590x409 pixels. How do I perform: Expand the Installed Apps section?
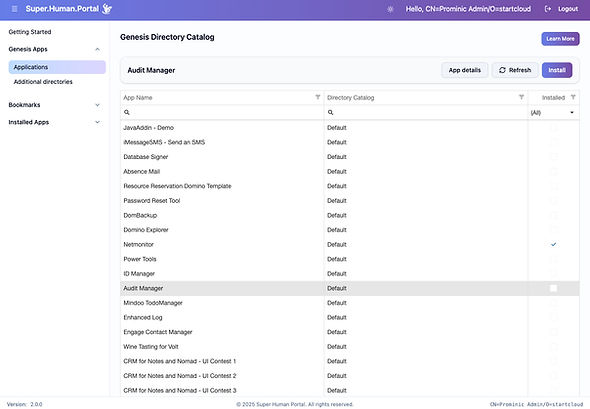pos(97,122)
